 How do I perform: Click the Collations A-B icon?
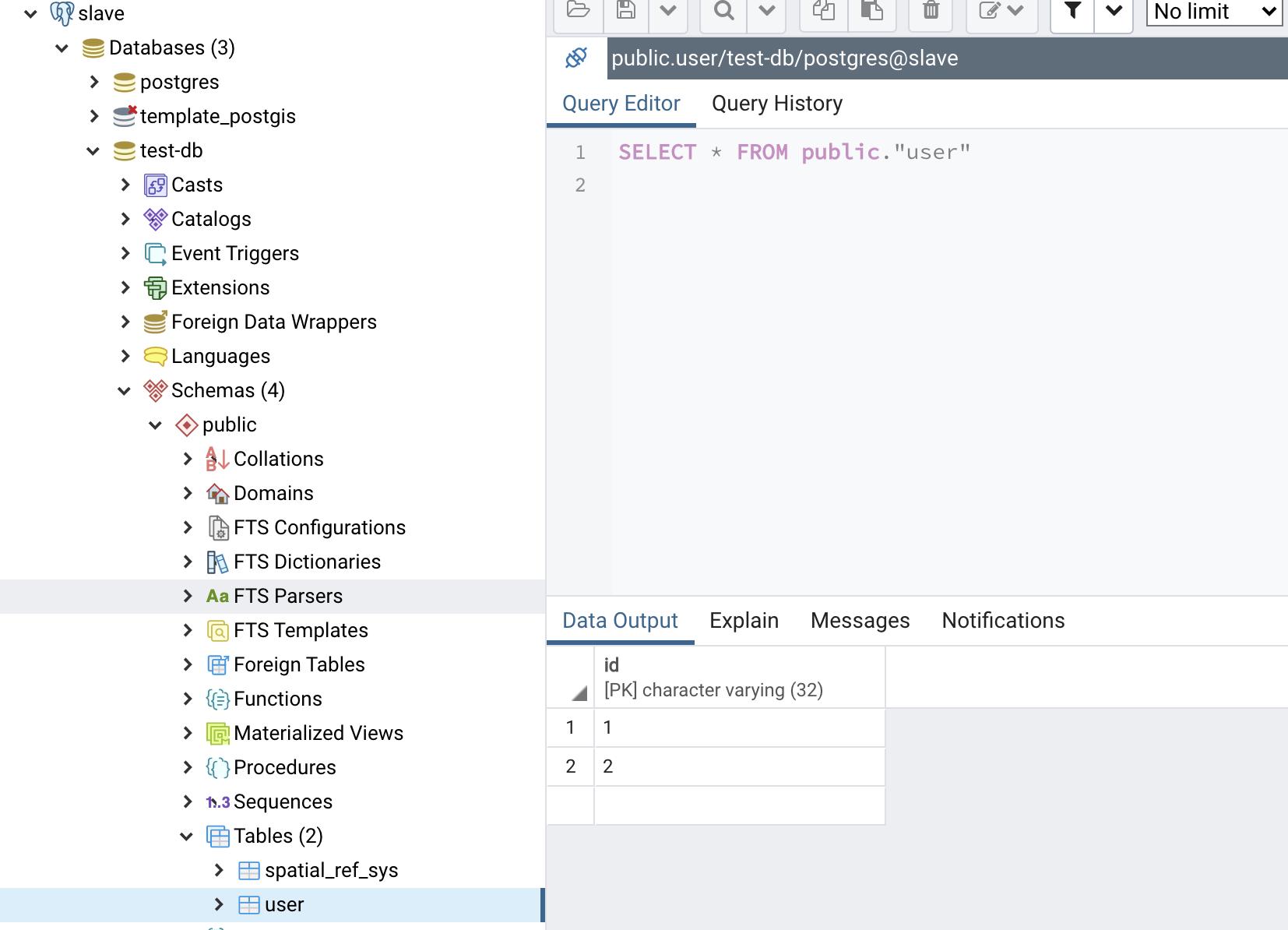point(217,459)
